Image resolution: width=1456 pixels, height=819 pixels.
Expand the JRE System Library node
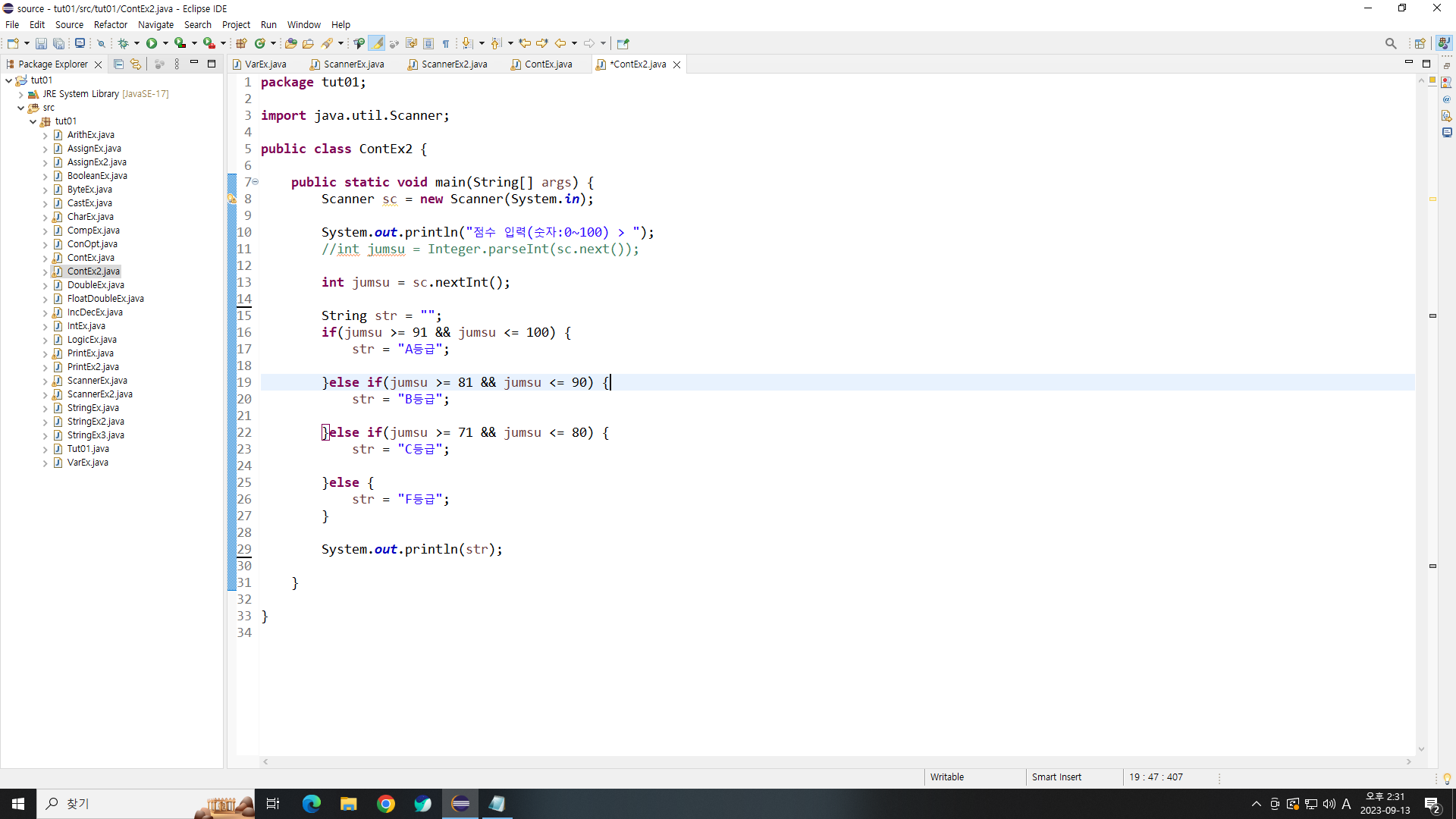[20, 94]
